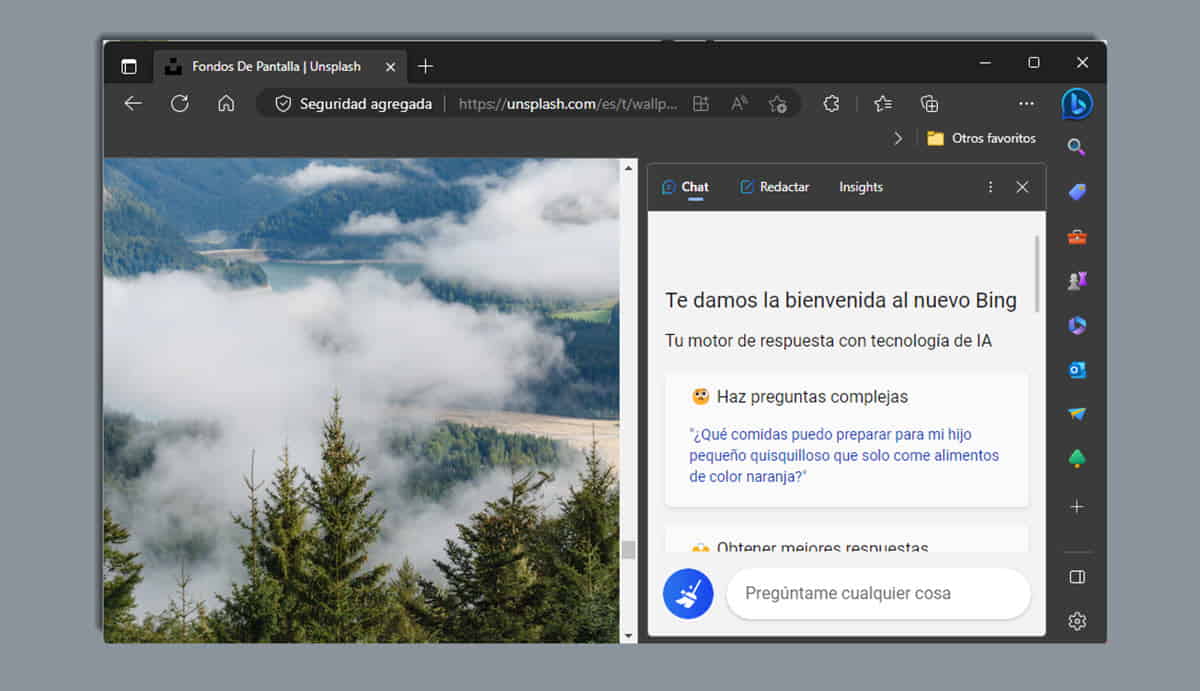Click the Pregúntame cualquier cosa input field
Screen dimensions: 1200x691
[878, 594]
